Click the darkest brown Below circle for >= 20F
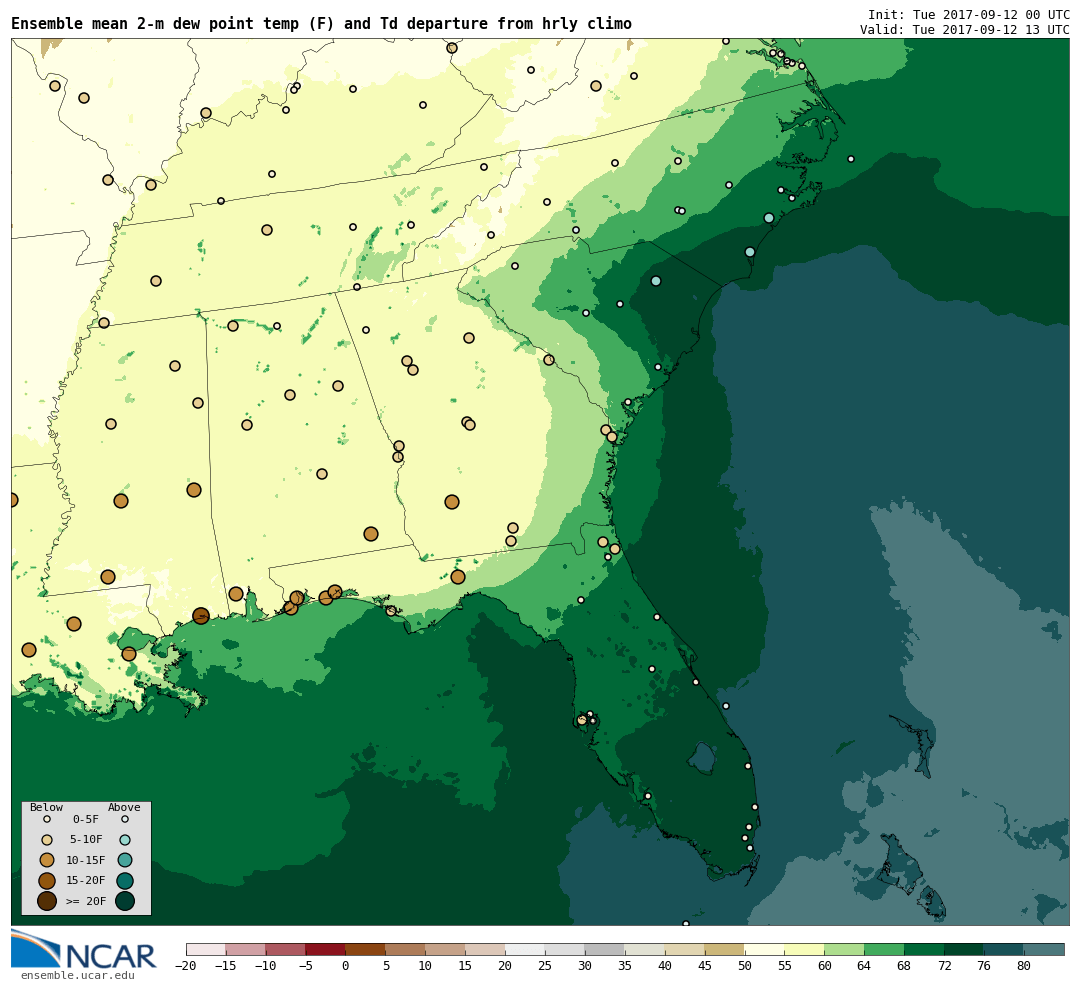The width and height of the screenshot is (1080, 988). 47,900
